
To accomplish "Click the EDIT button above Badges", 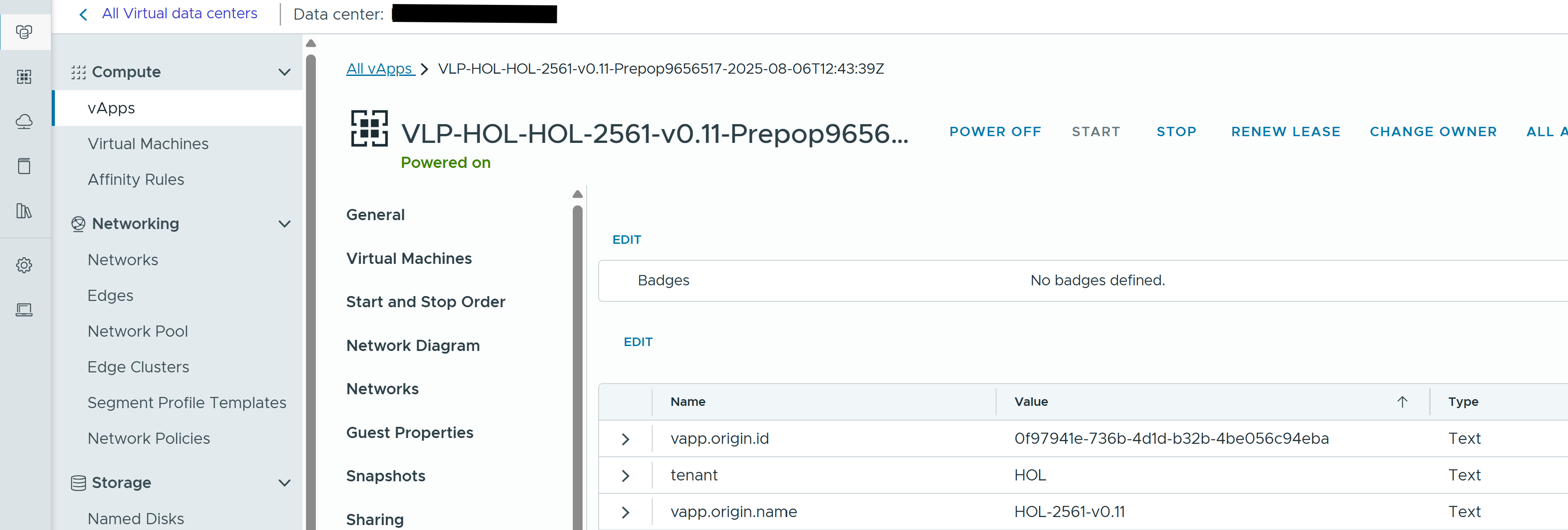I will (x=626, y=240).
